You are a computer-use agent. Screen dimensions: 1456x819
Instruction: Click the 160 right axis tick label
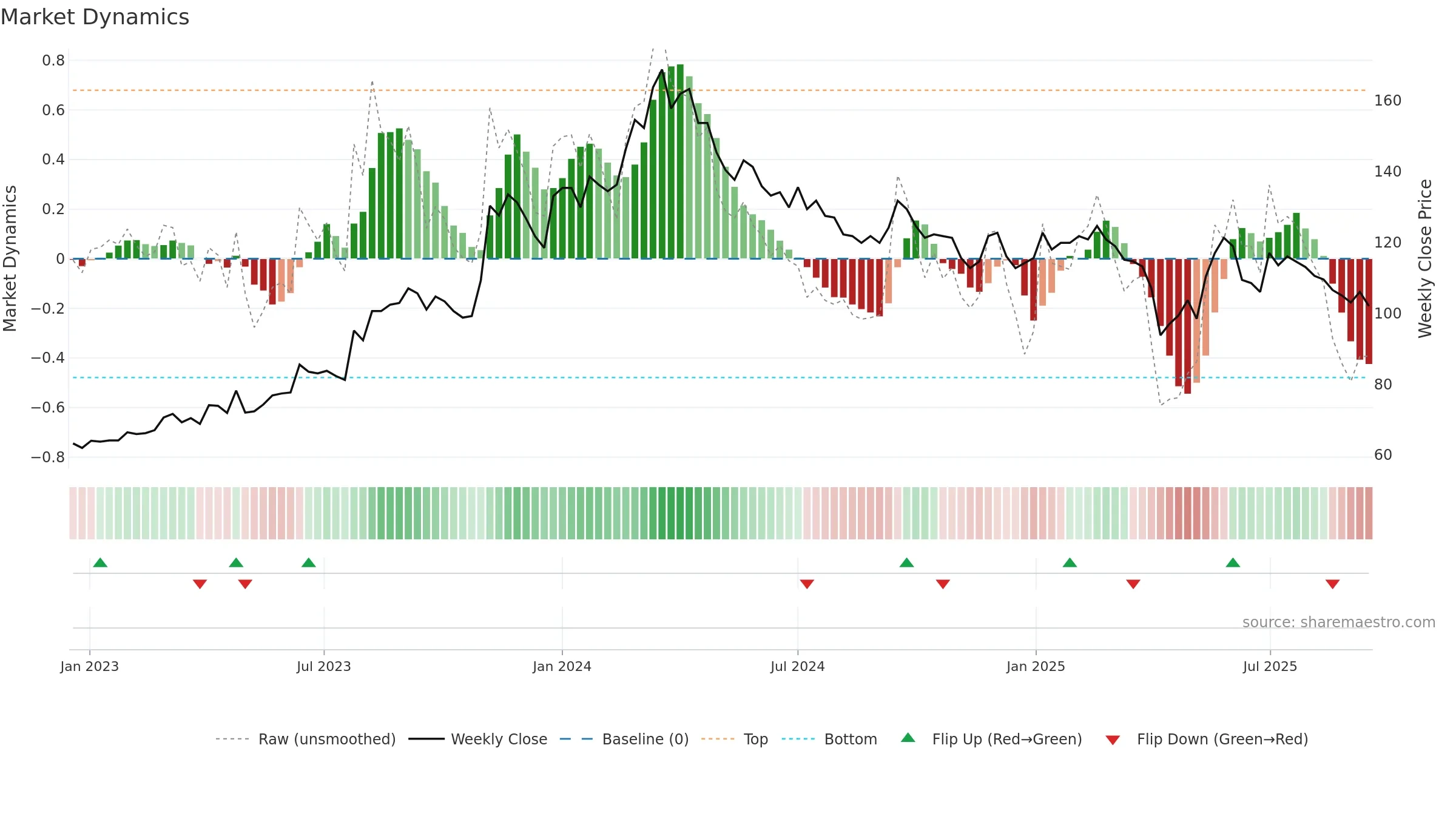[1388, 101]
